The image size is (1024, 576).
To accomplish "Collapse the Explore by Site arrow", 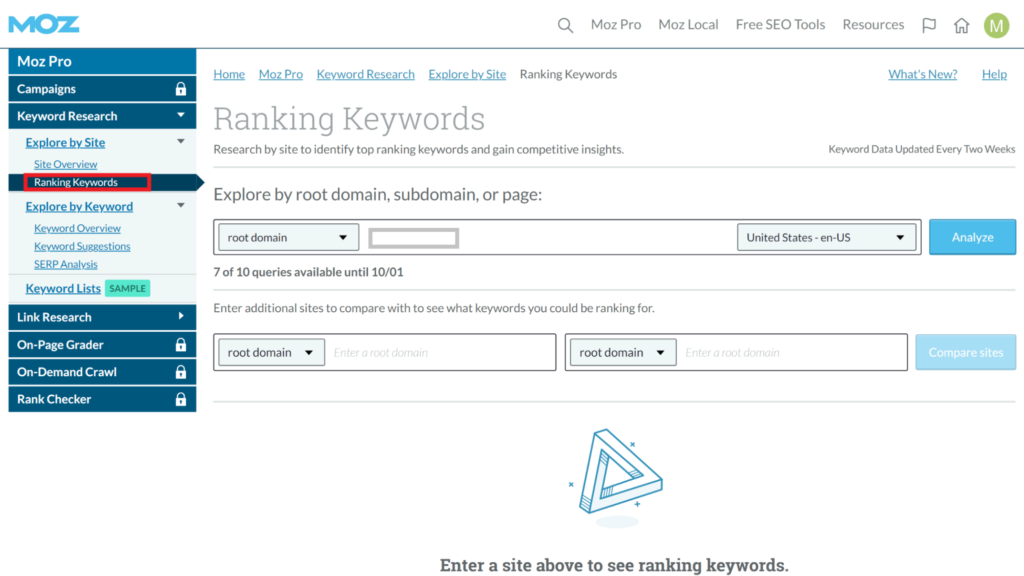I will coord(181,142).
